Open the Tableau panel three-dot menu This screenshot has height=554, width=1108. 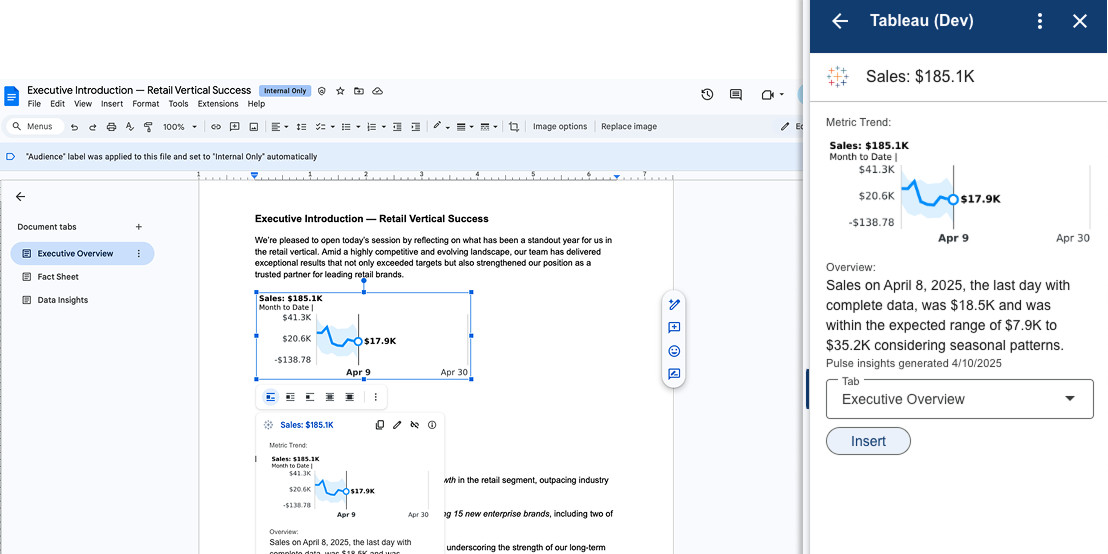coord(1039,21)
